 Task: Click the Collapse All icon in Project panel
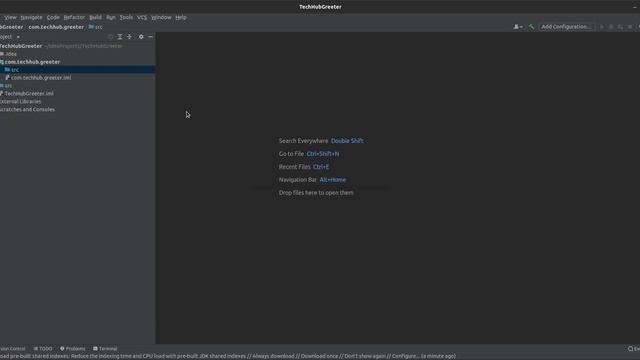(x=130, y=37)
